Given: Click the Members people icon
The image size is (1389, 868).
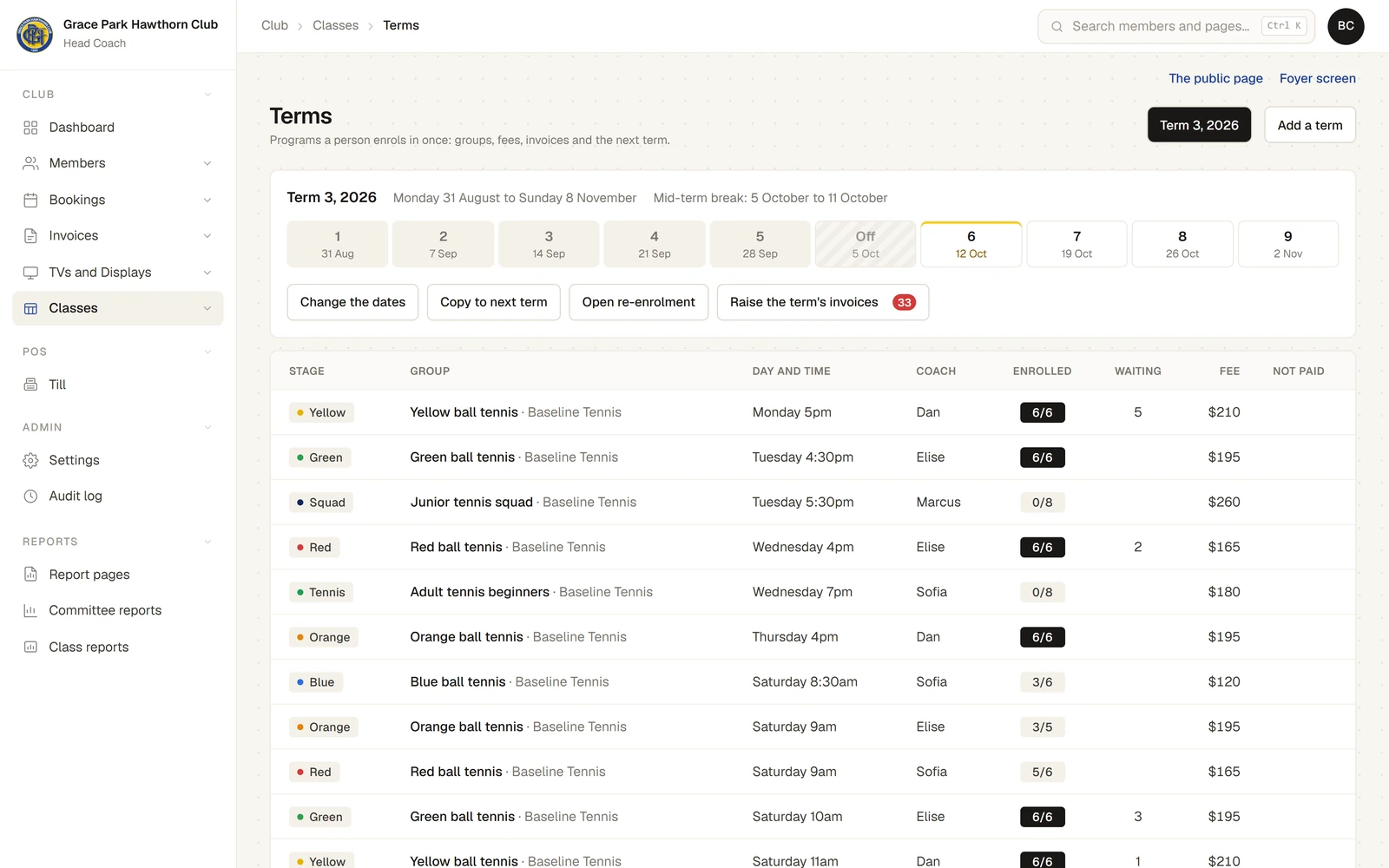Looking at the screenshot, I should 30,163.
